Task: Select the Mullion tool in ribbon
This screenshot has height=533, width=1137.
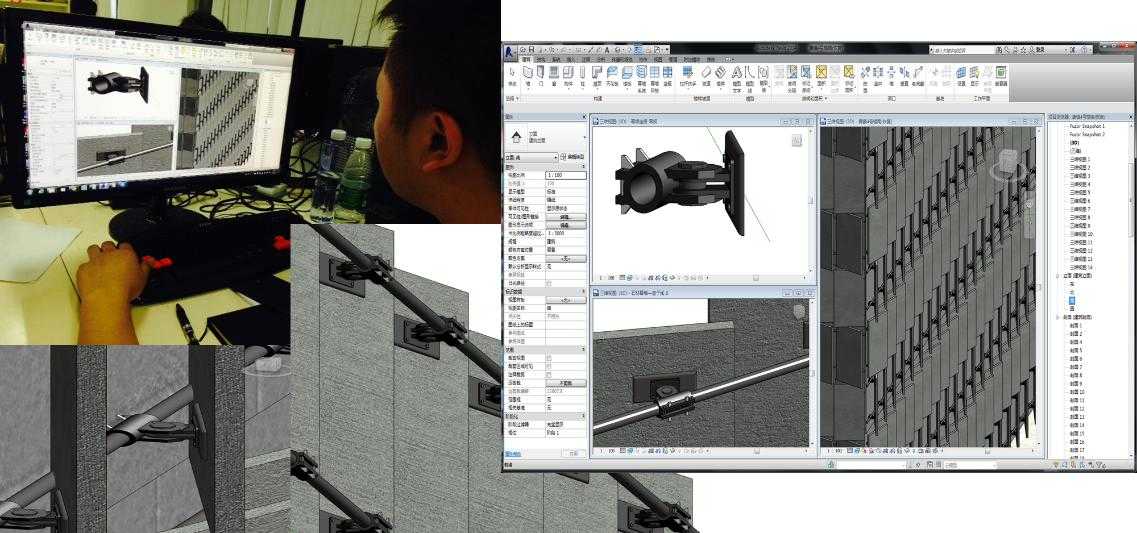Action: [x=667, y=75]
